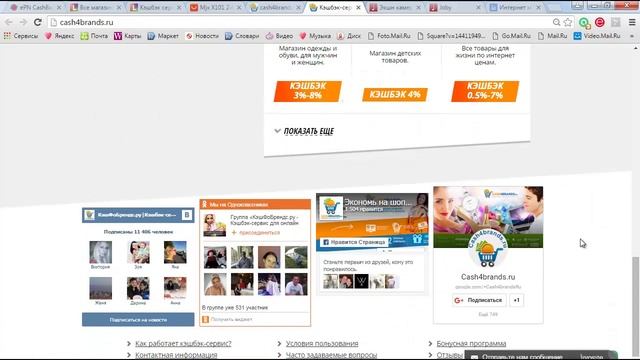The height and width of the screenshot is (360, 640).
Task: Open the Как работает кэшбэк-сервис? link
Action: [183, 344]
